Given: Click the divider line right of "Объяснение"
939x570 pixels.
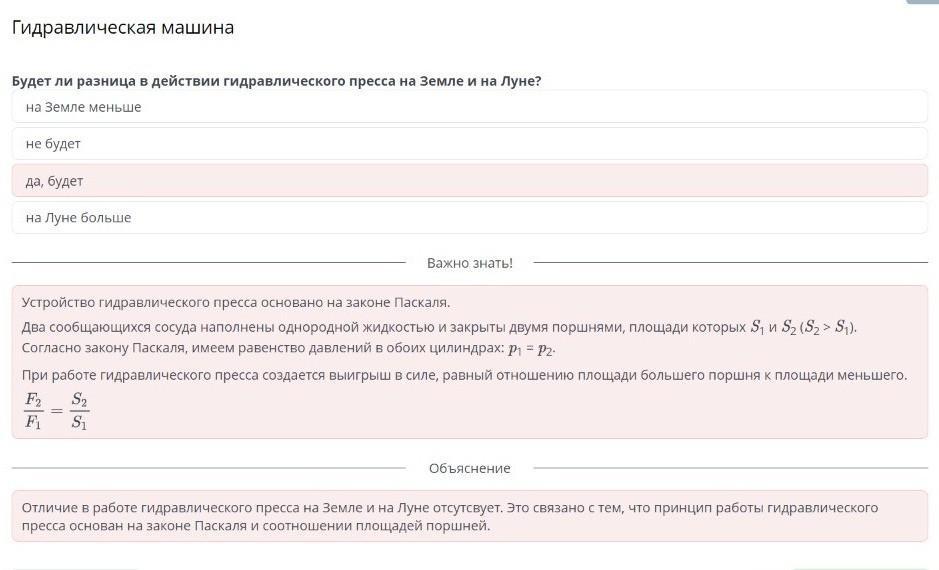Looking at the screenshot, I should 730,468.
